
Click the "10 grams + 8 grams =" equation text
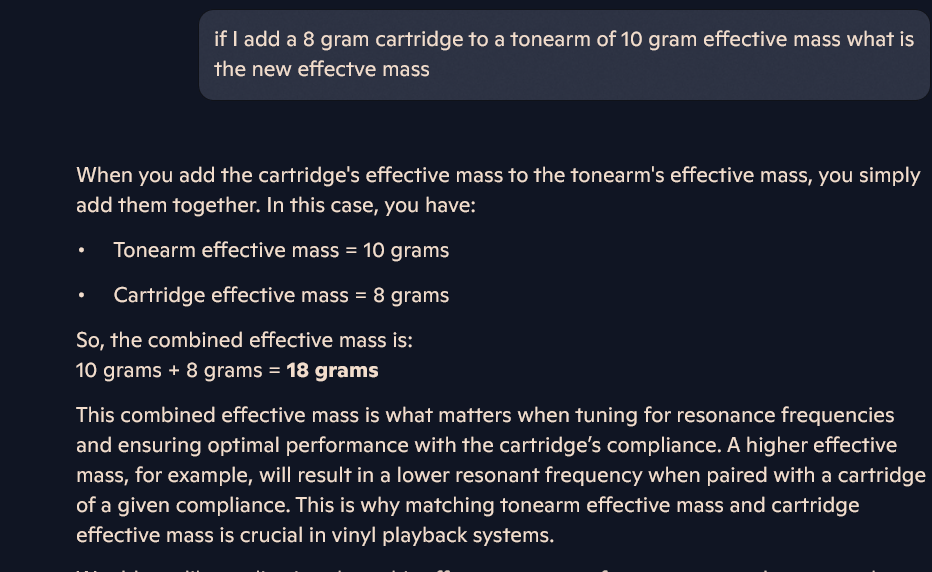click(x=178, y=370)
